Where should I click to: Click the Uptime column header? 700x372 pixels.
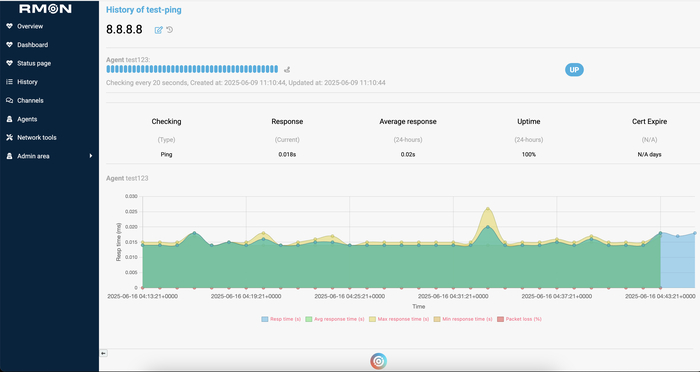click(529, 121)
